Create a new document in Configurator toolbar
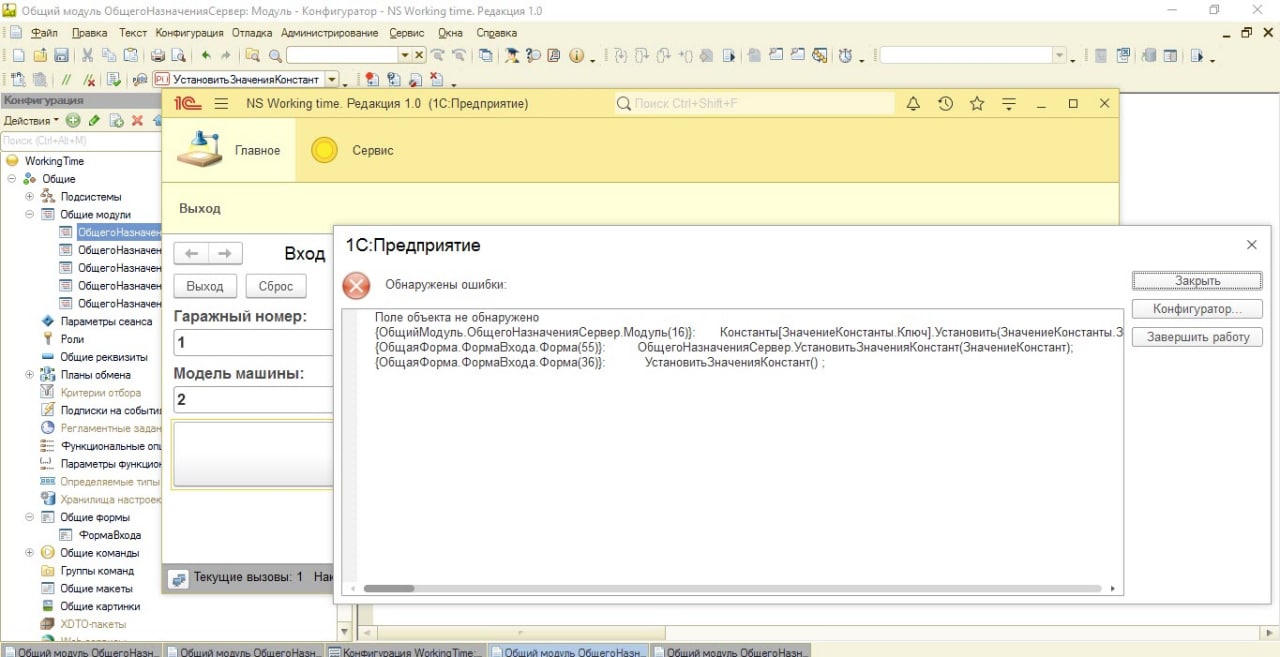 (17, 56)
